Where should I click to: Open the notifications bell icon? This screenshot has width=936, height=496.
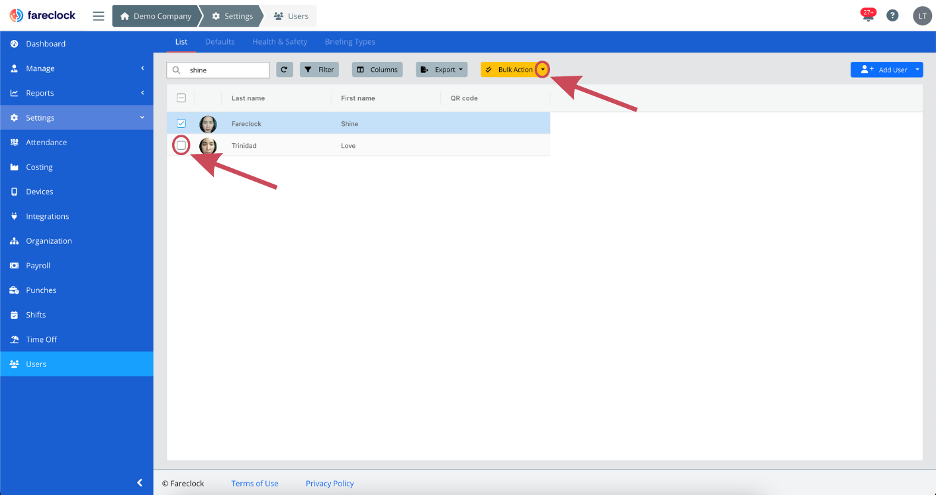click(x=868, y=15)
